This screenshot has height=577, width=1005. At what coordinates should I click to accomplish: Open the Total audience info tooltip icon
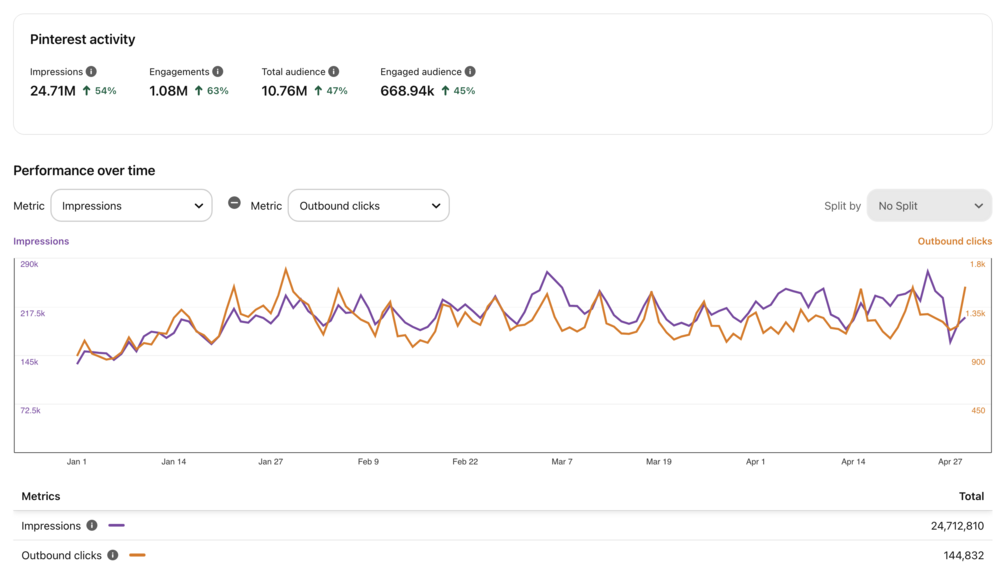pyautogui.click(x=334, y=72)
